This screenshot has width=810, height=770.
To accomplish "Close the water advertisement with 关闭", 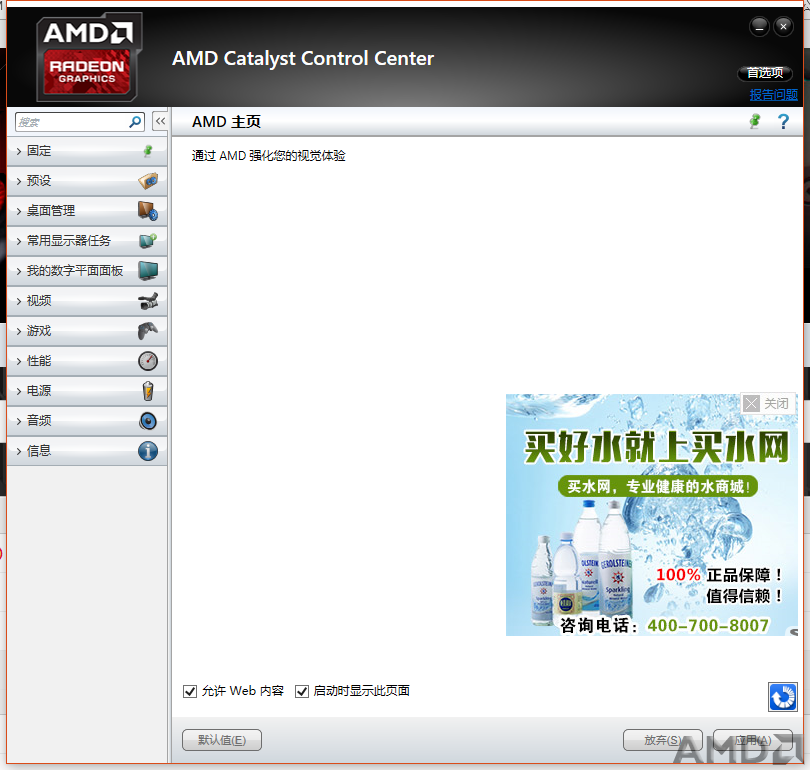I will pos(768,403).
